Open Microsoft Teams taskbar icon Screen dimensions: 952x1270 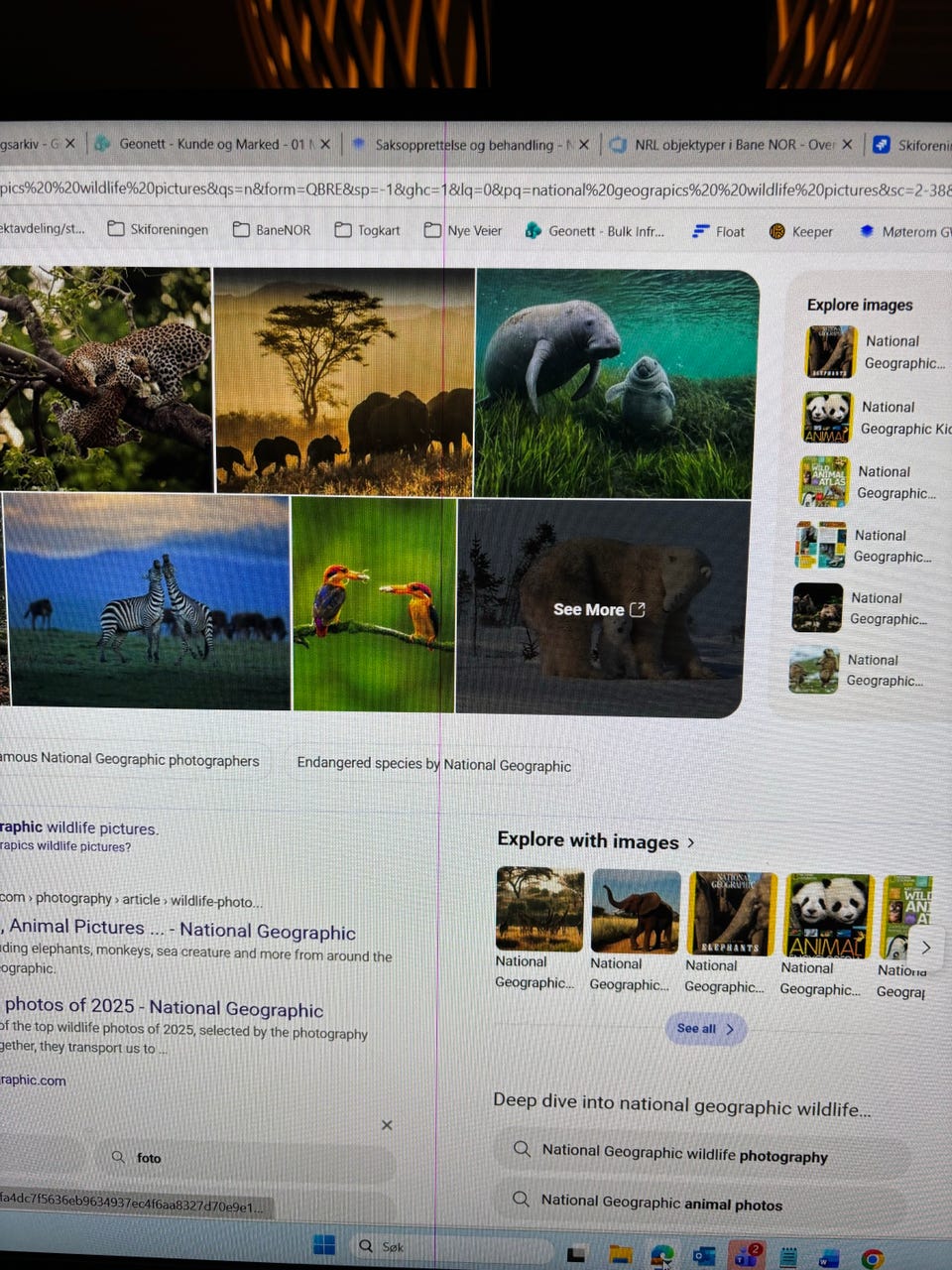click(745, 1256)
